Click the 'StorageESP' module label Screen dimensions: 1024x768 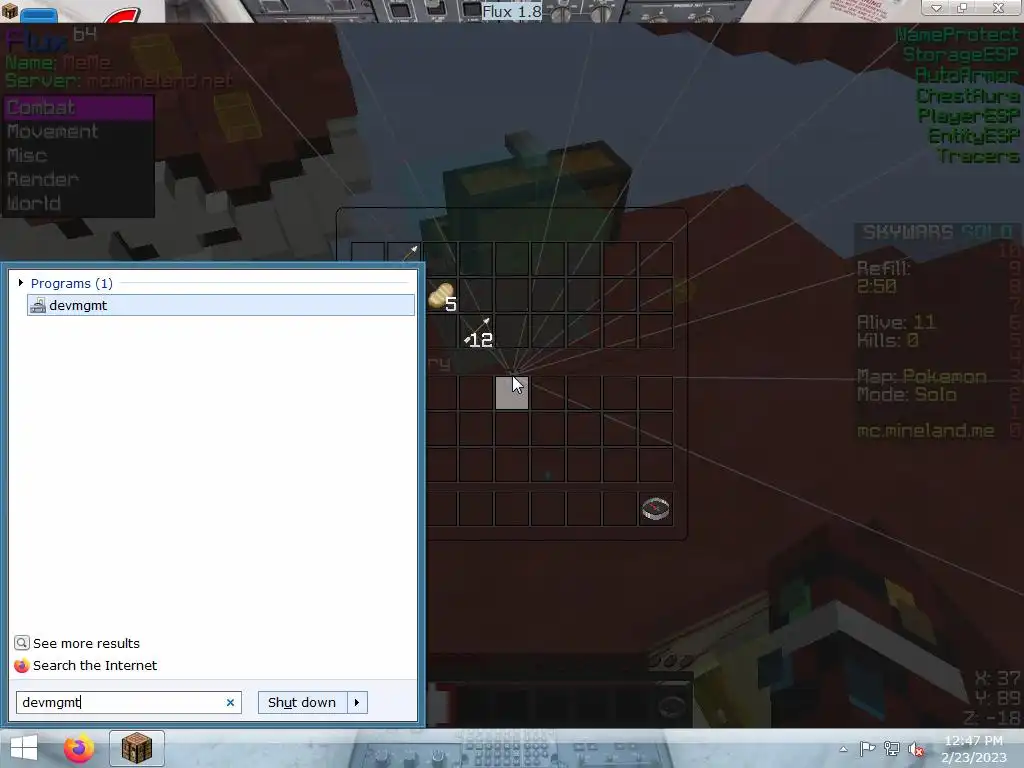click(961, 55)
